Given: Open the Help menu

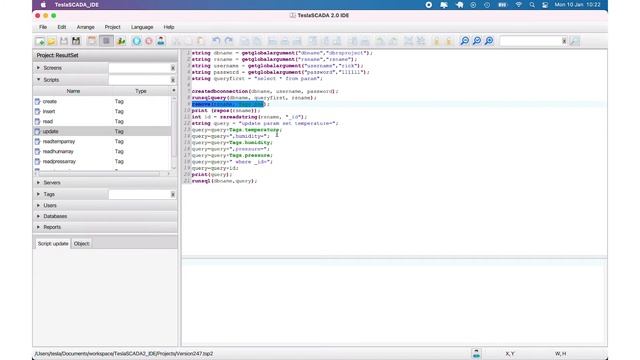Looking at the screenshot, I should [x=169, y=27].
